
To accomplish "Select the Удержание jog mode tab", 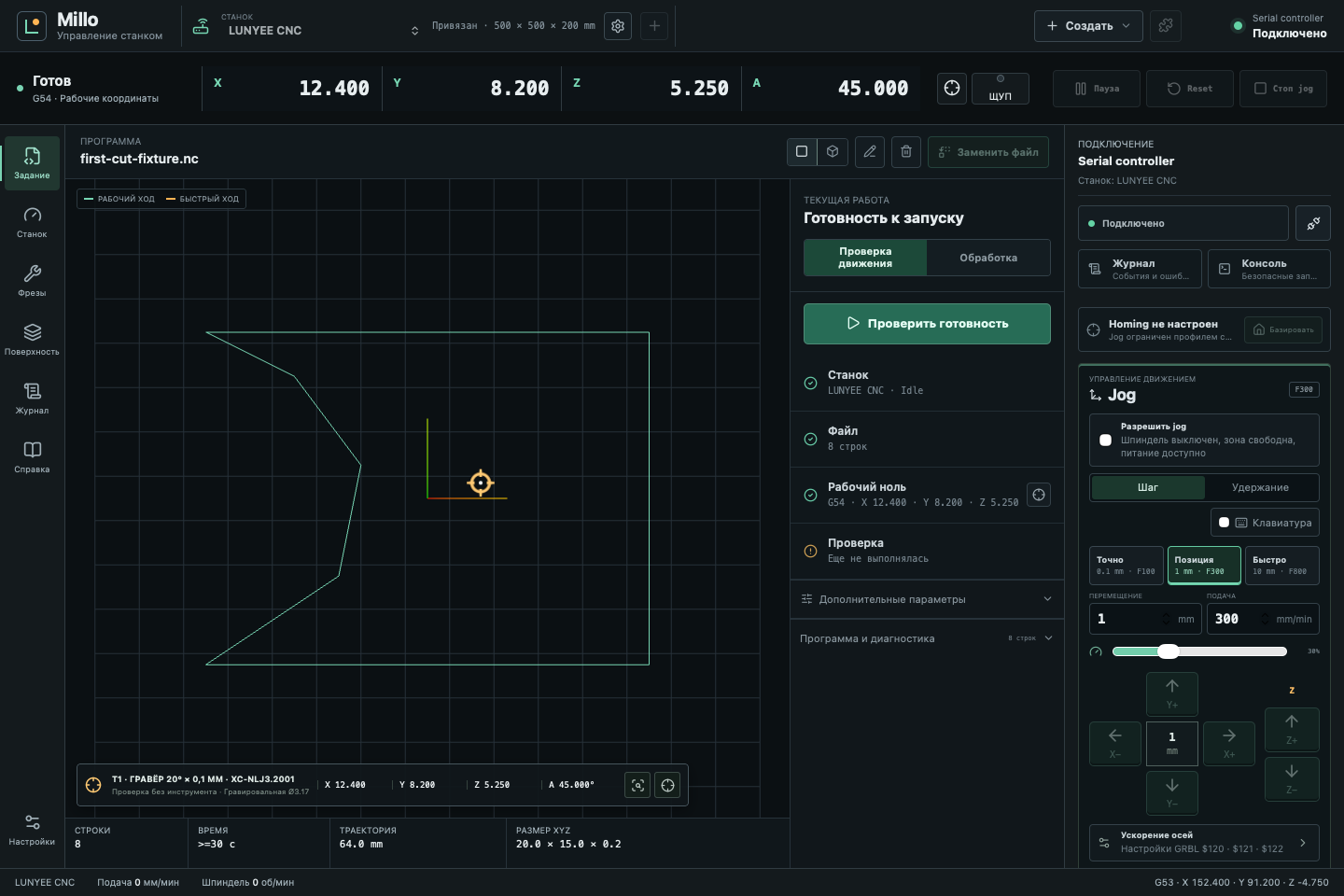I will coord(1260,487).
